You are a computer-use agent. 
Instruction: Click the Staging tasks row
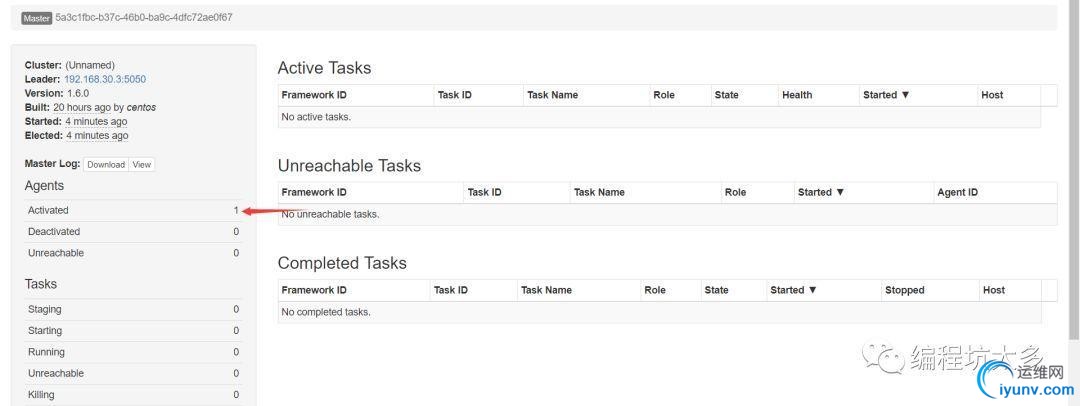(133, 309)
